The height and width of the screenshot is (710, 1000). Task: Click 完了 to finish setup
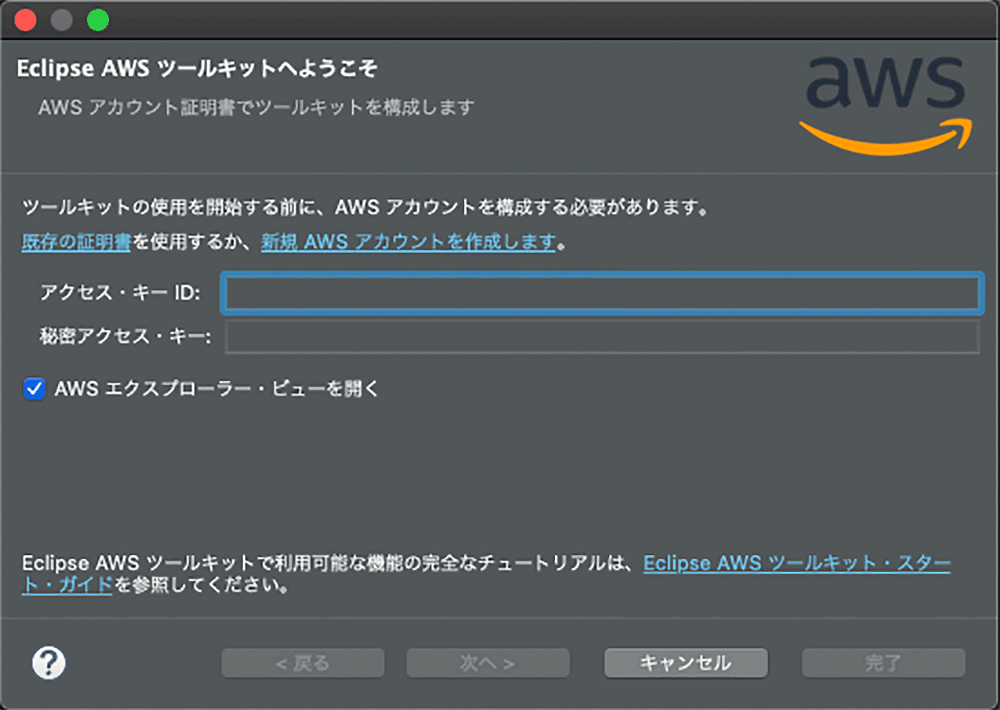coord(882,662)
